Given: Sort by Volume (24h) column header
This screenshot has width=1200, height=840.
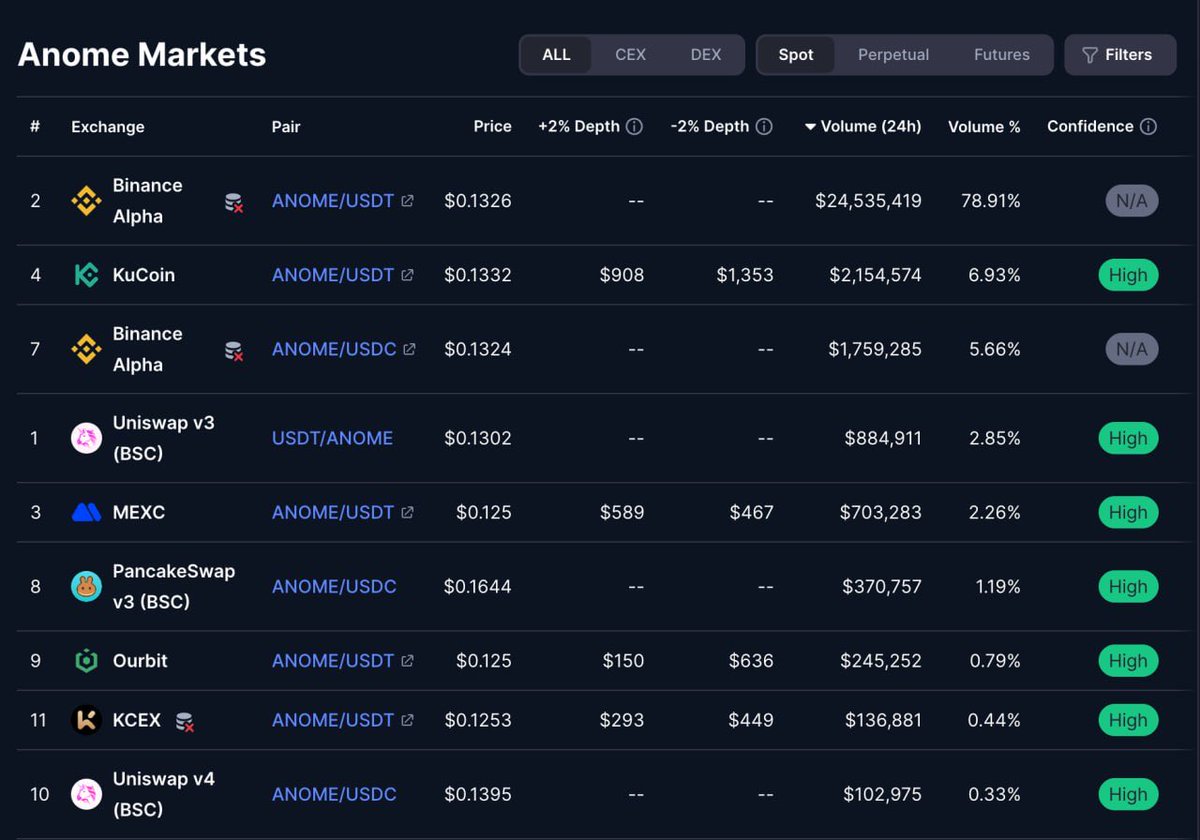Looking at the screenshot, I should 863,126.
